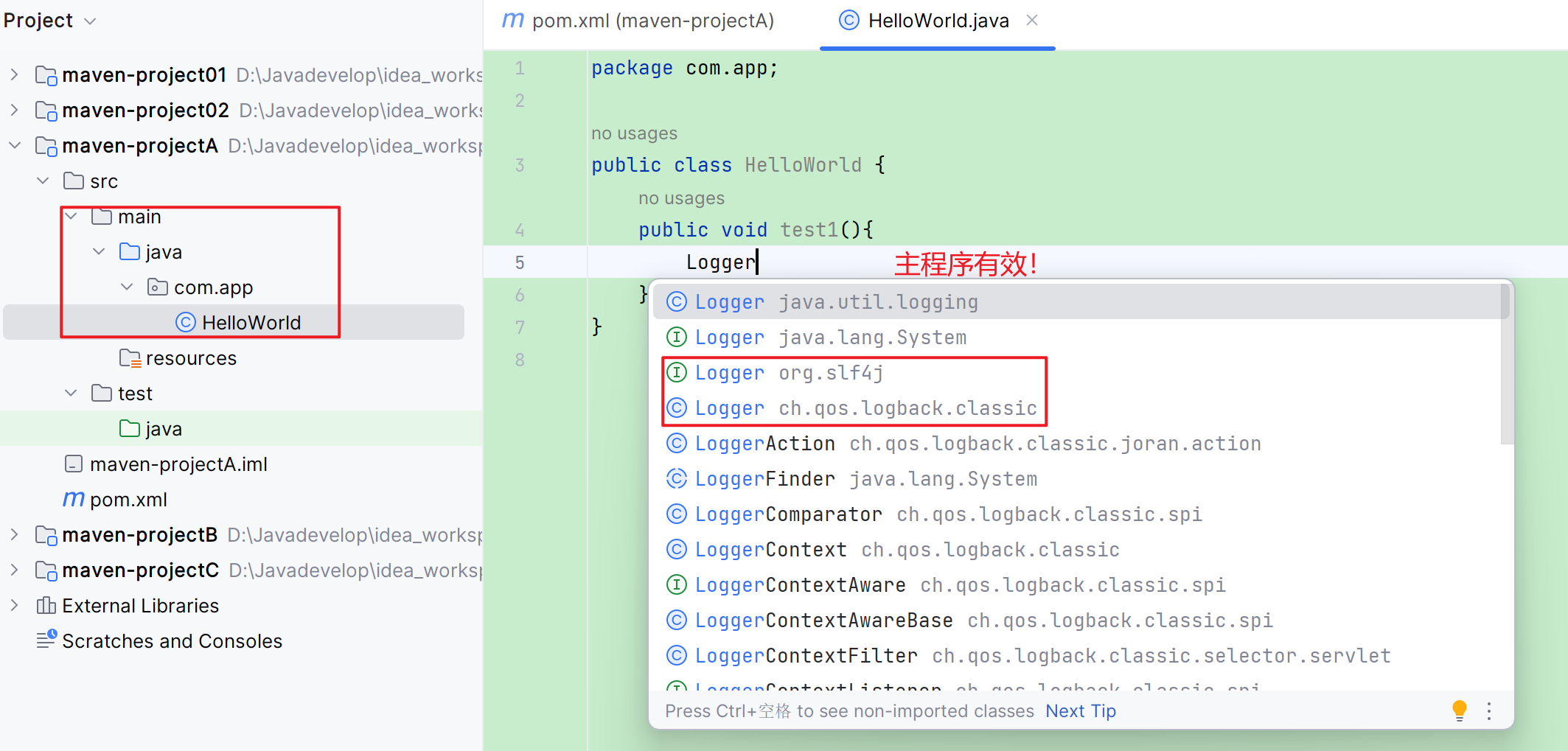Select the maven-projectB module folder icon
The height and width of the screenshot is (751, 1568).
[46, 535]
